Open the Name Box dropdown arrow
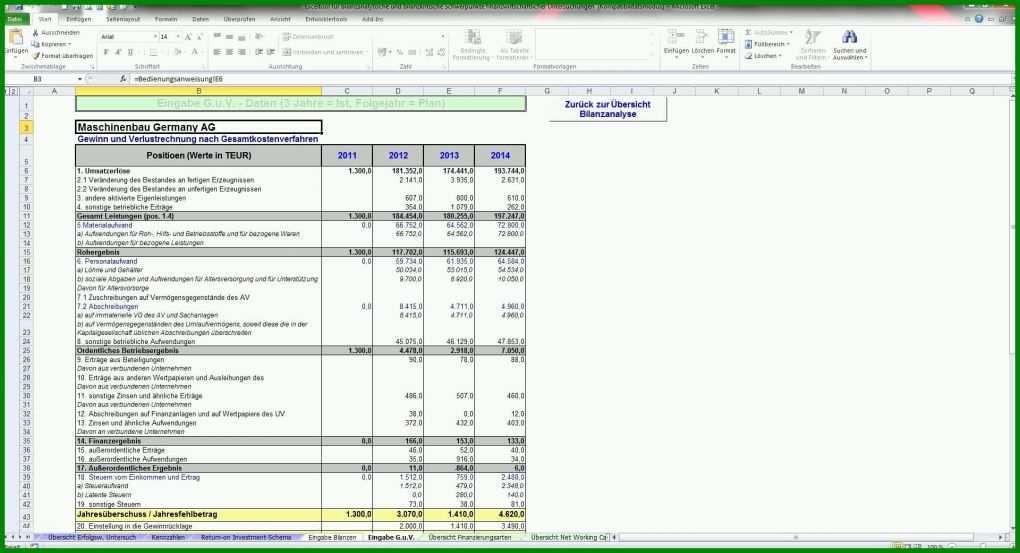Image resolution: width=1020 pixels, height=553 pixels. point(80,79)
